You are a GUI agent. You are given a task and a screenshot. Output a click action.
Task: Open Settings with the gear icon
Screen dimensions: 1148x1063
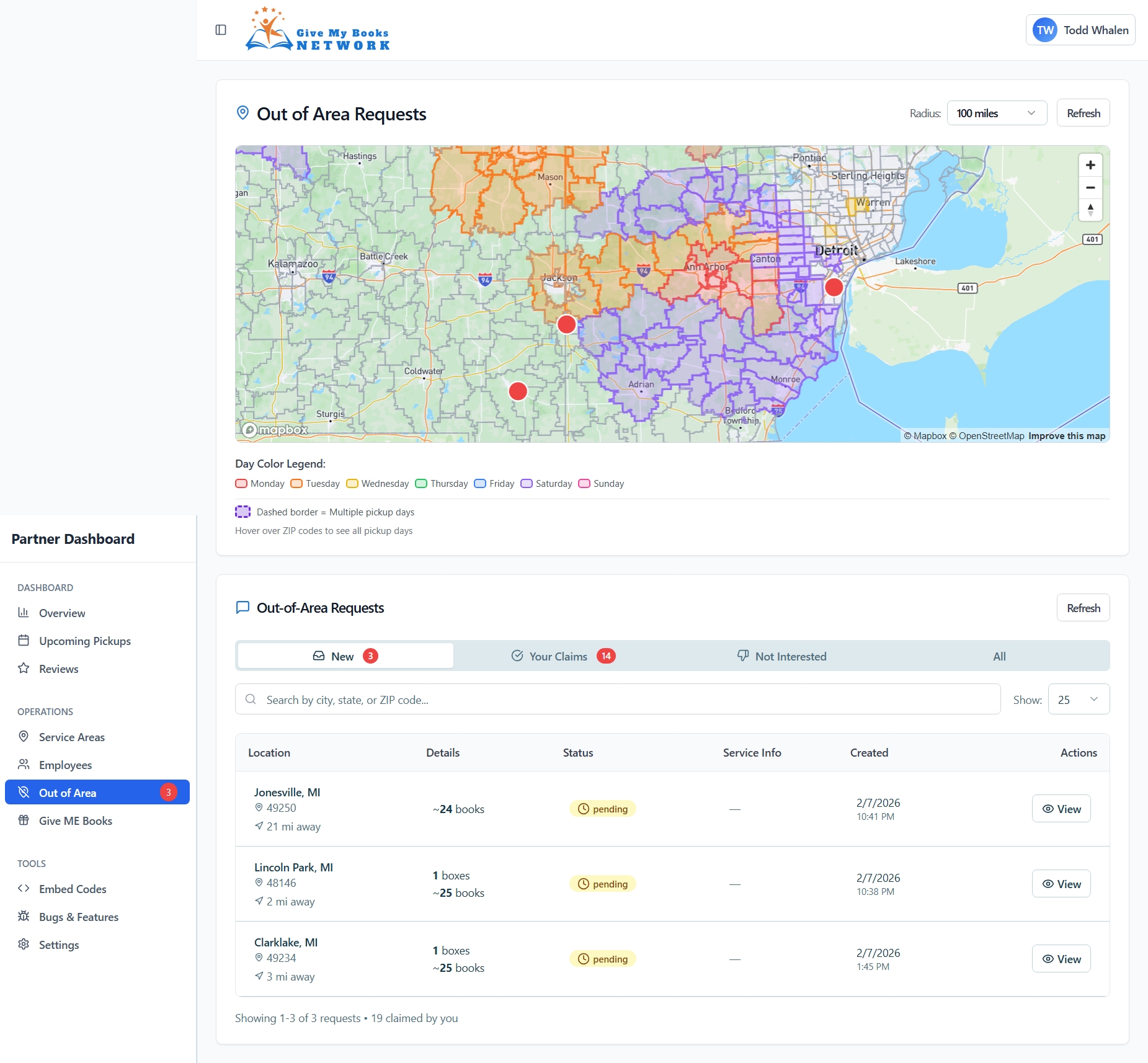[x=24, y=945]
